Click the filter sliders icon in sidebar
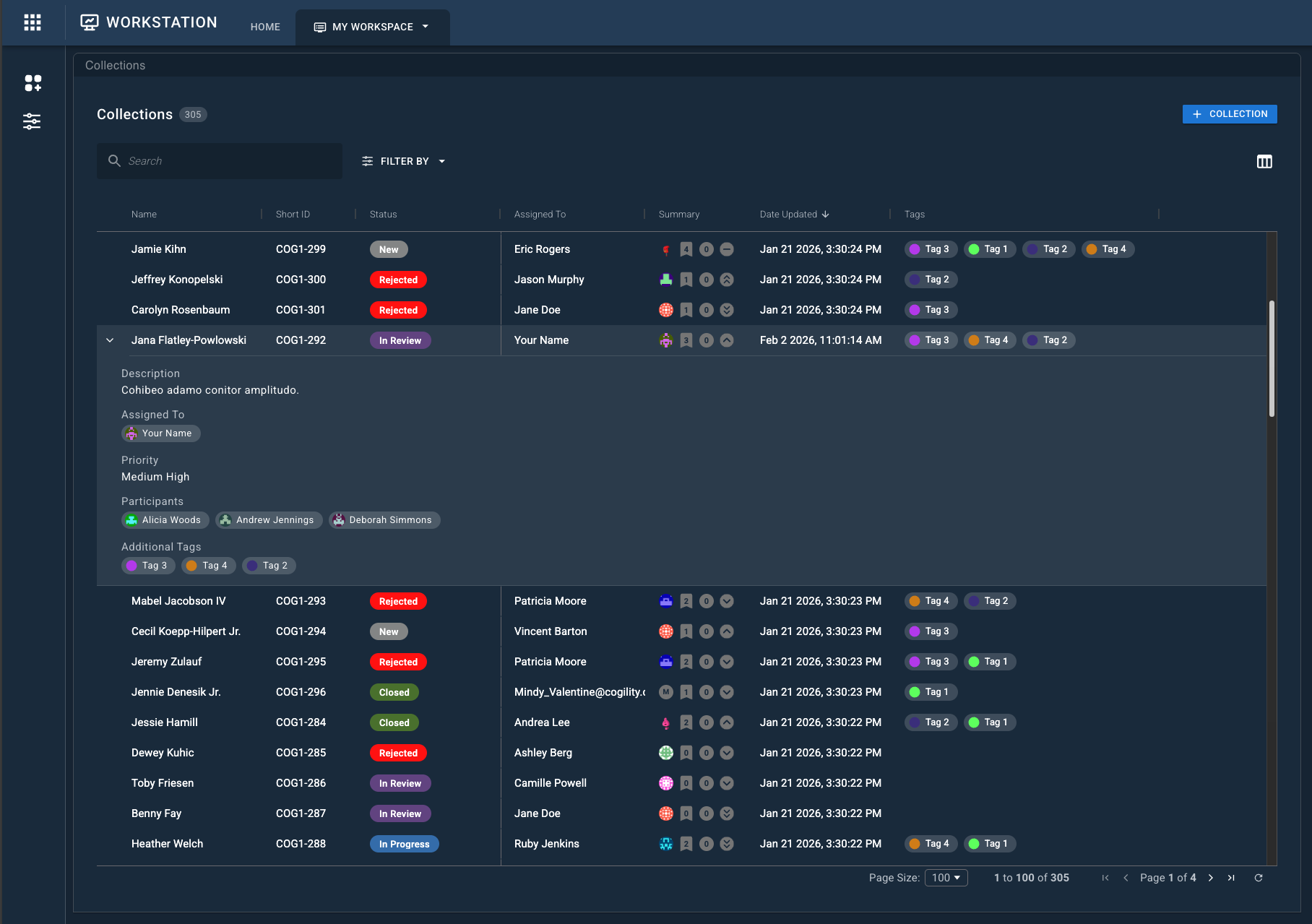The image size is (1312, 924). coord(33,121)
